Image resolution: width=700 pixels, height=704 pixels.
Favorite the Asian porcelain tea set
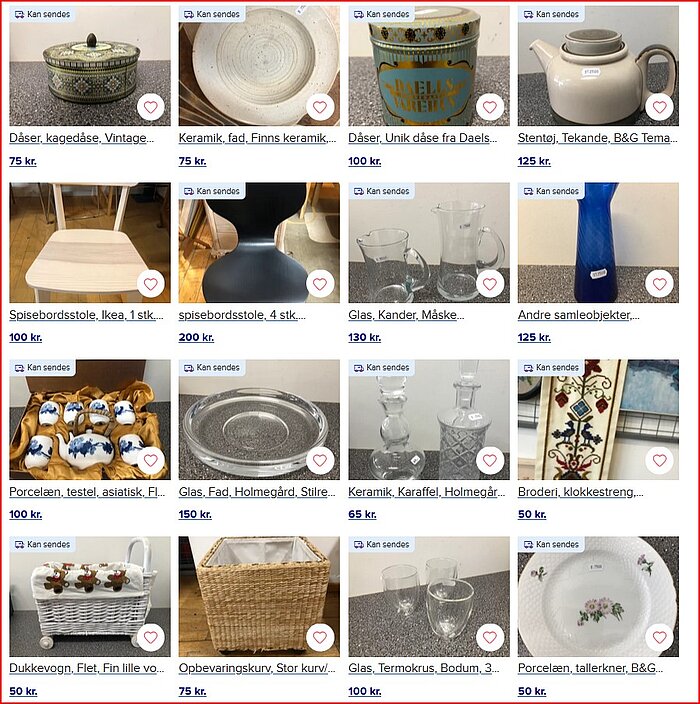150,460
